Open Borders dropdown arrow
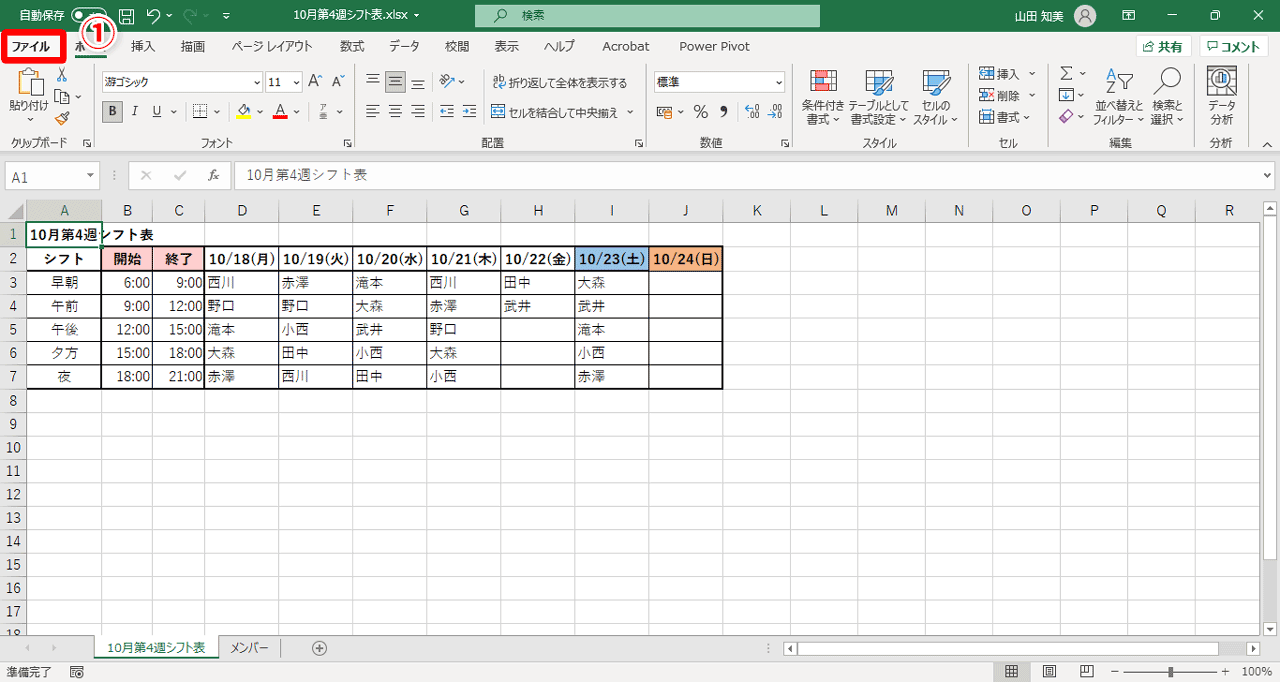This screenshot has width=1280, height=682. pos(216,111)
